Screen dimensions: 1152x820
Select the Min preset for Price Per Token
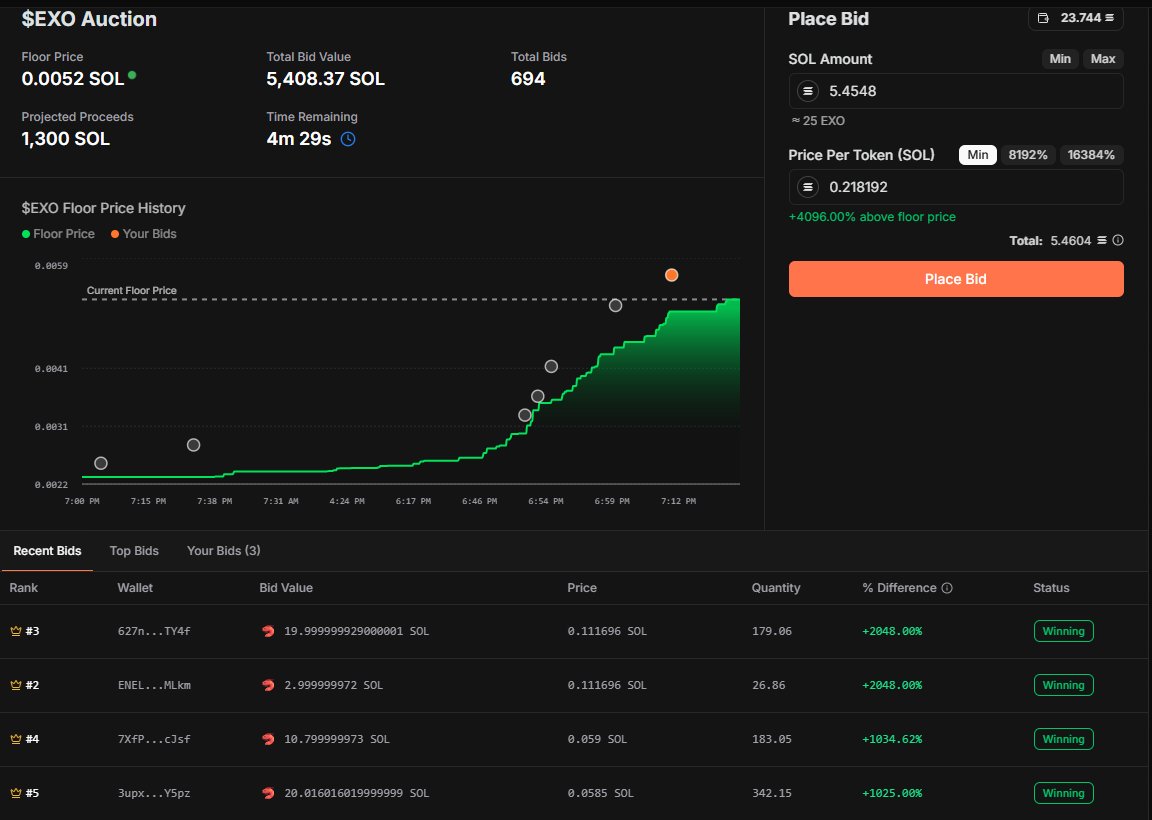coord(977,155)
